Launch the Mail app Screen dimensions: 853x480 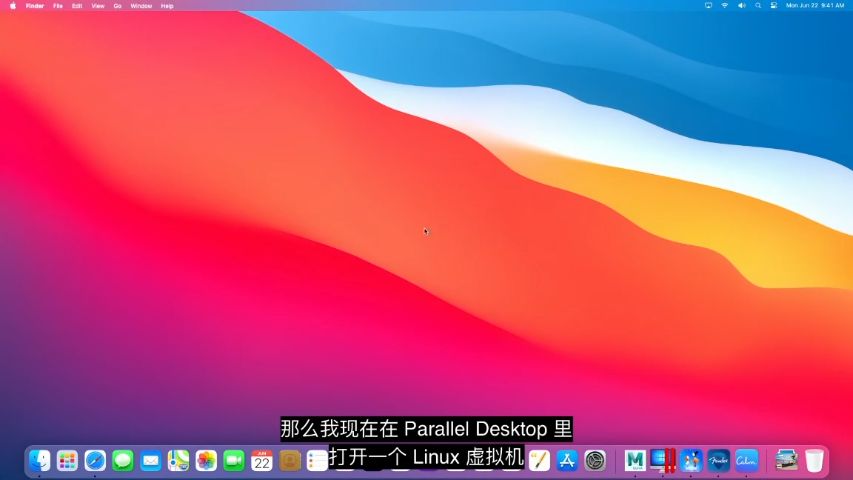coord(151,460)
